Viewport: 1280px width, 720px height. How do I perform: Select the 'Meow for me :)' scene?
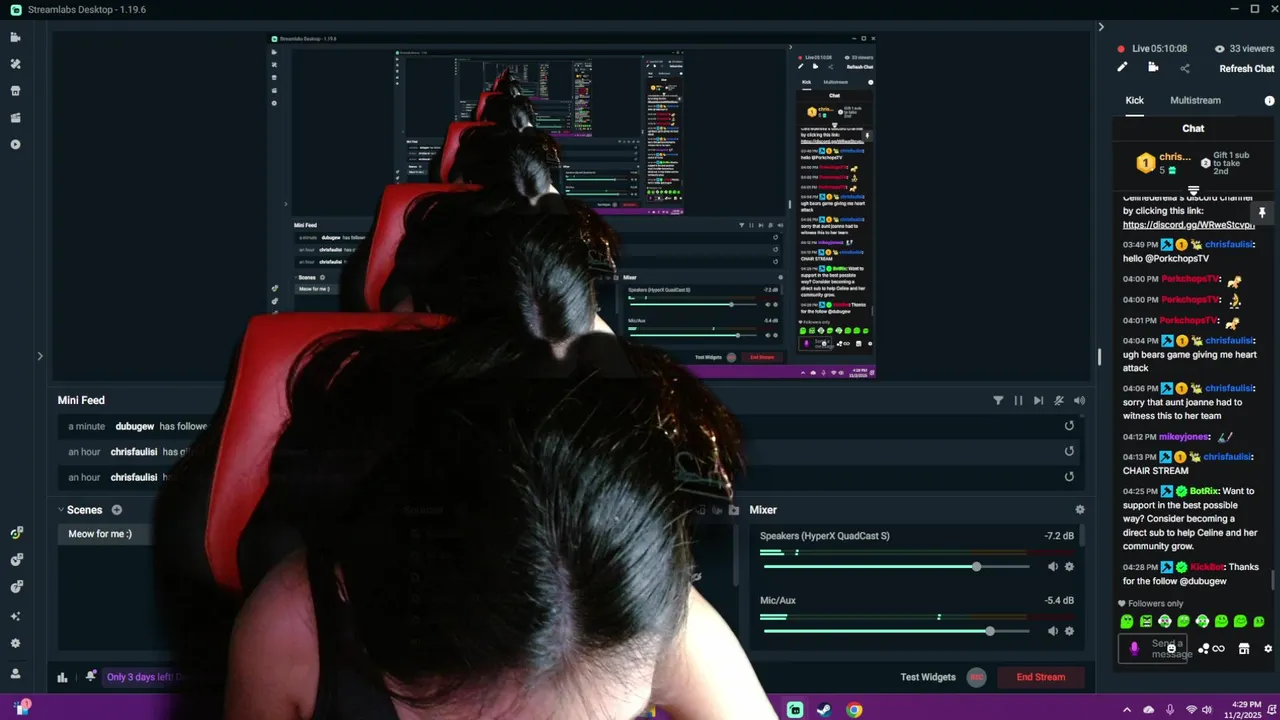pos(100,534)
